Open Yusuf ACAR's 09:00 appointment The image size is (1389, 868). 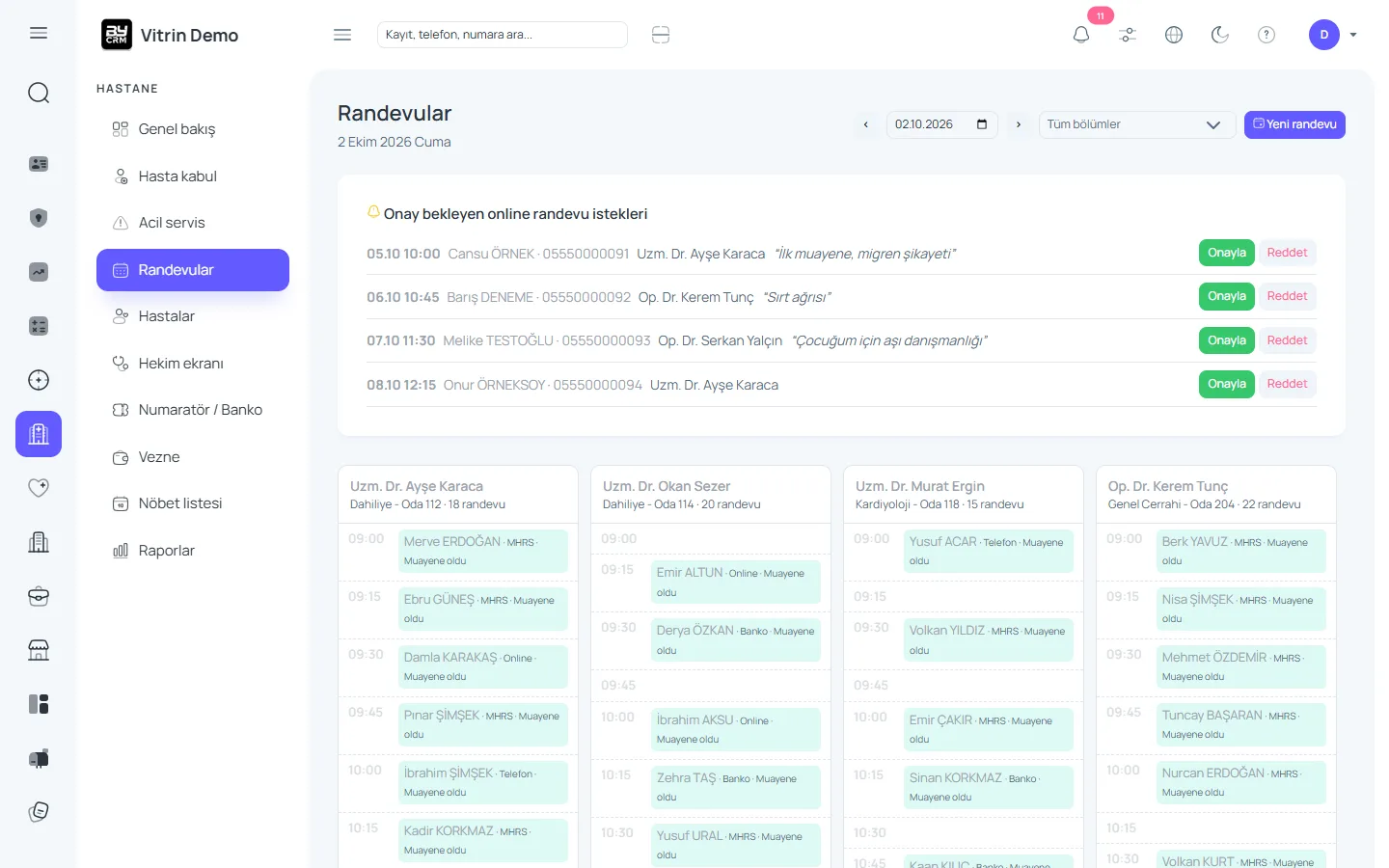989,551
